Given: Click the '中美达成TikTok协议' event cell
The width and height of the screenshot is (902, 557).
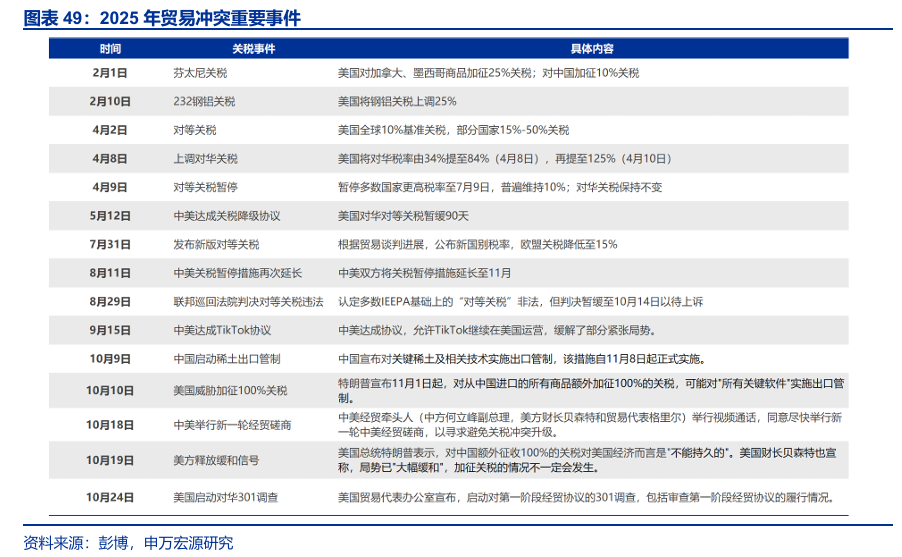Looking at the screenshot, I should (x=222, y=329).
